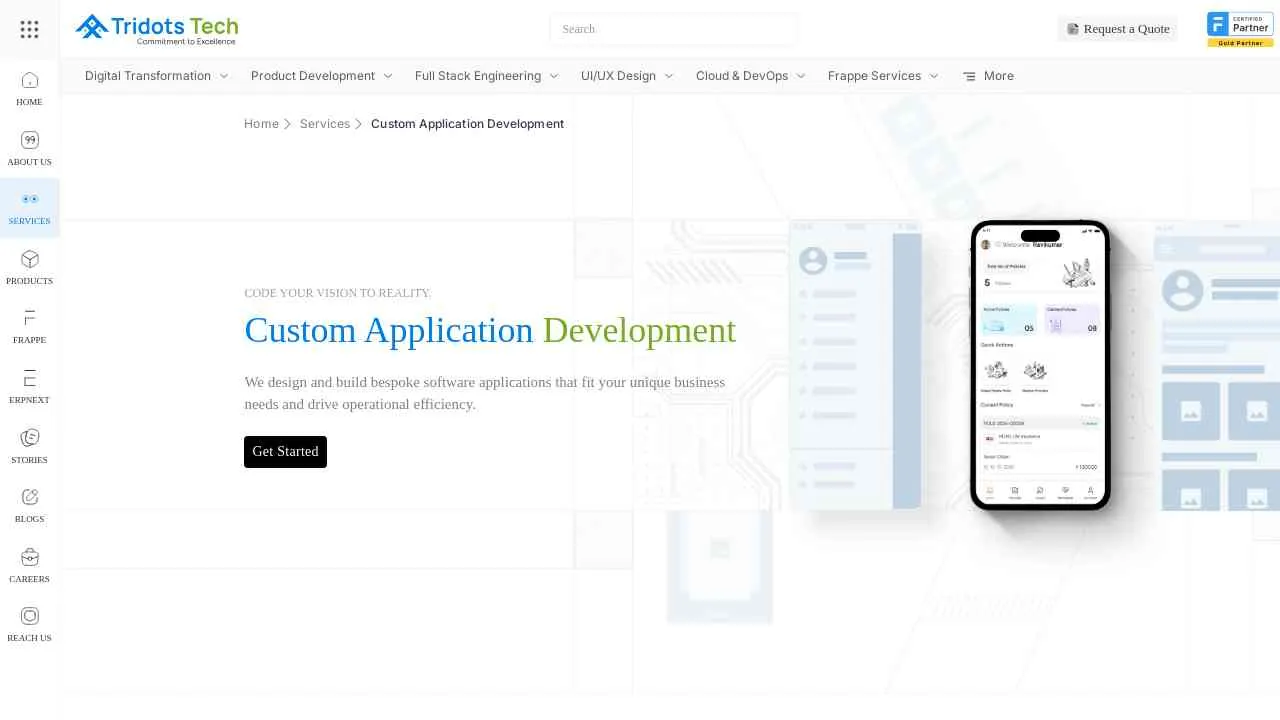Expand Frappe Services dropdown chevron
Viewport: 1280px width, 720px height.
click(934, 76)
